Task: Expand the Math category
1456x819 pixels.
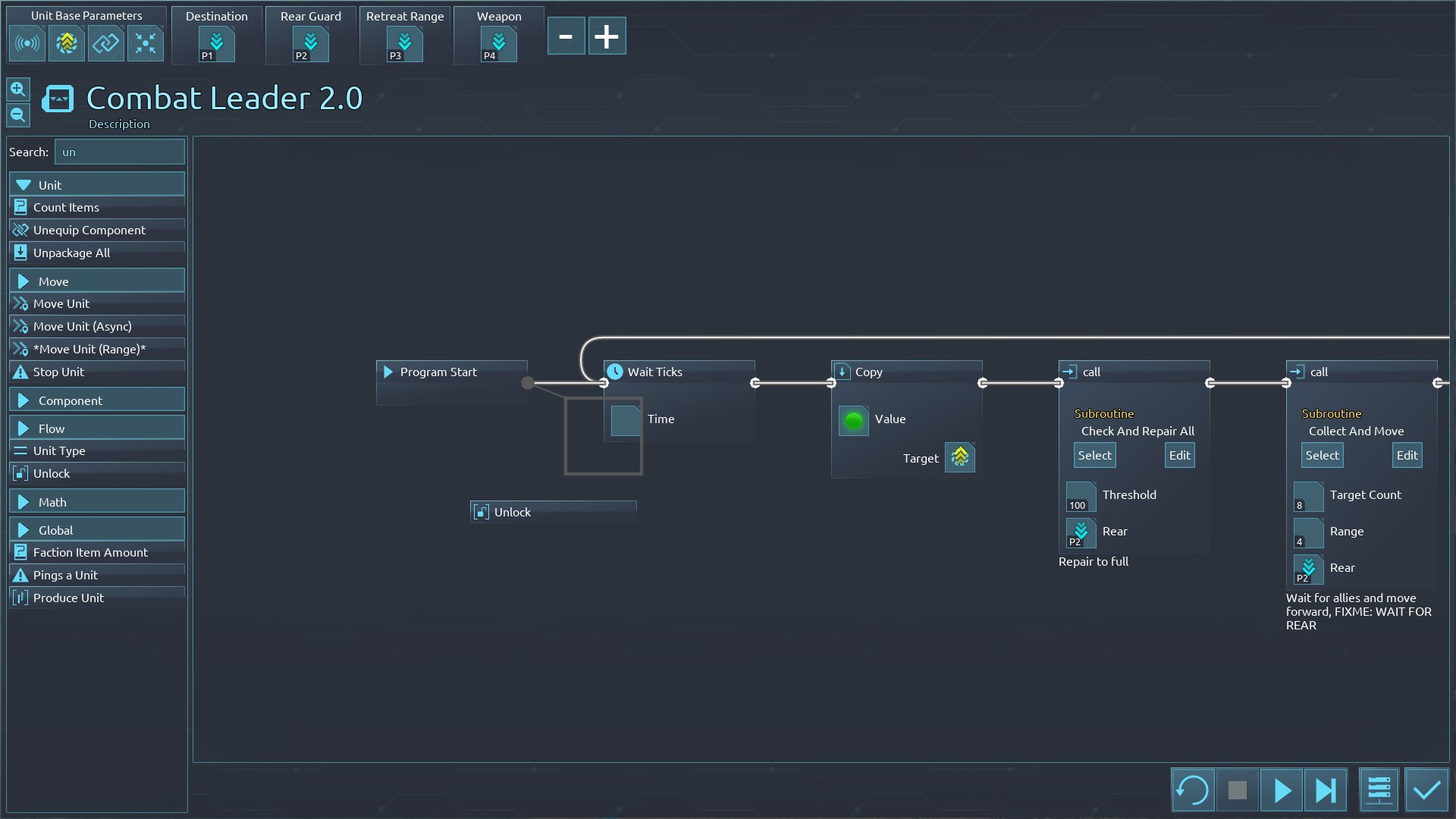Action: [x=97, y=502]
